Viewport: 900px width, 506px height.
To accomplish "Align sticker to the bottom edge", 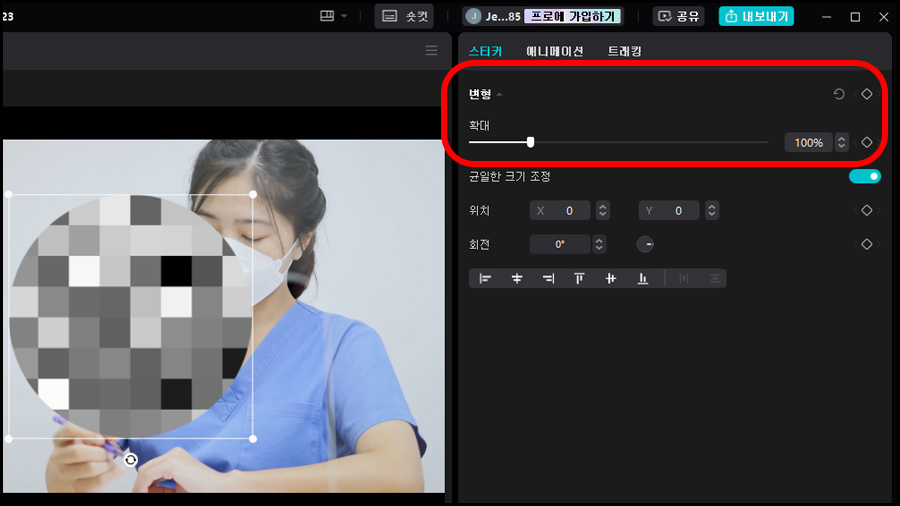I will [642, 279].
